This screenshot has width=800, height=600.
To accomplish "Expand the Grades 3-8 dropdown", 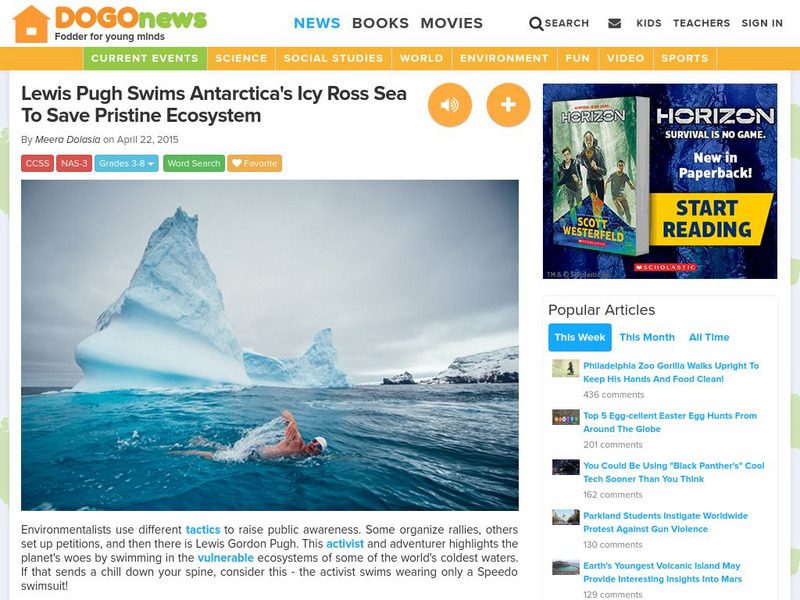I will coord(127,163).
